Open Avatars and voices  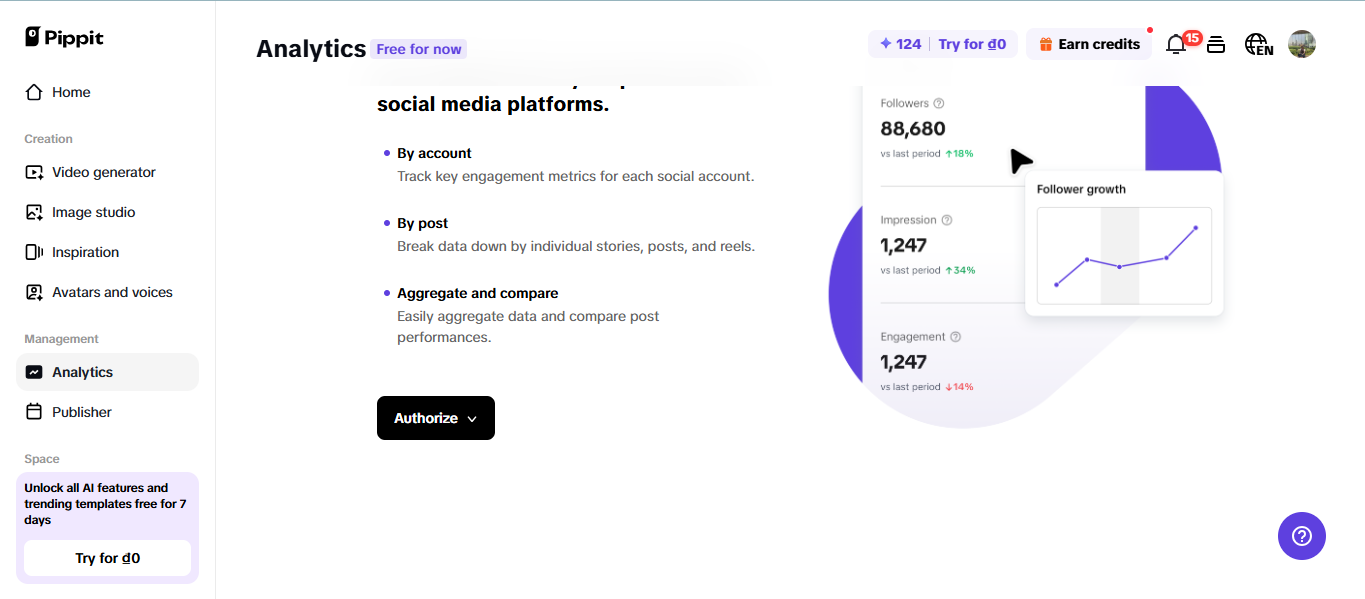(x=112, y=291)
